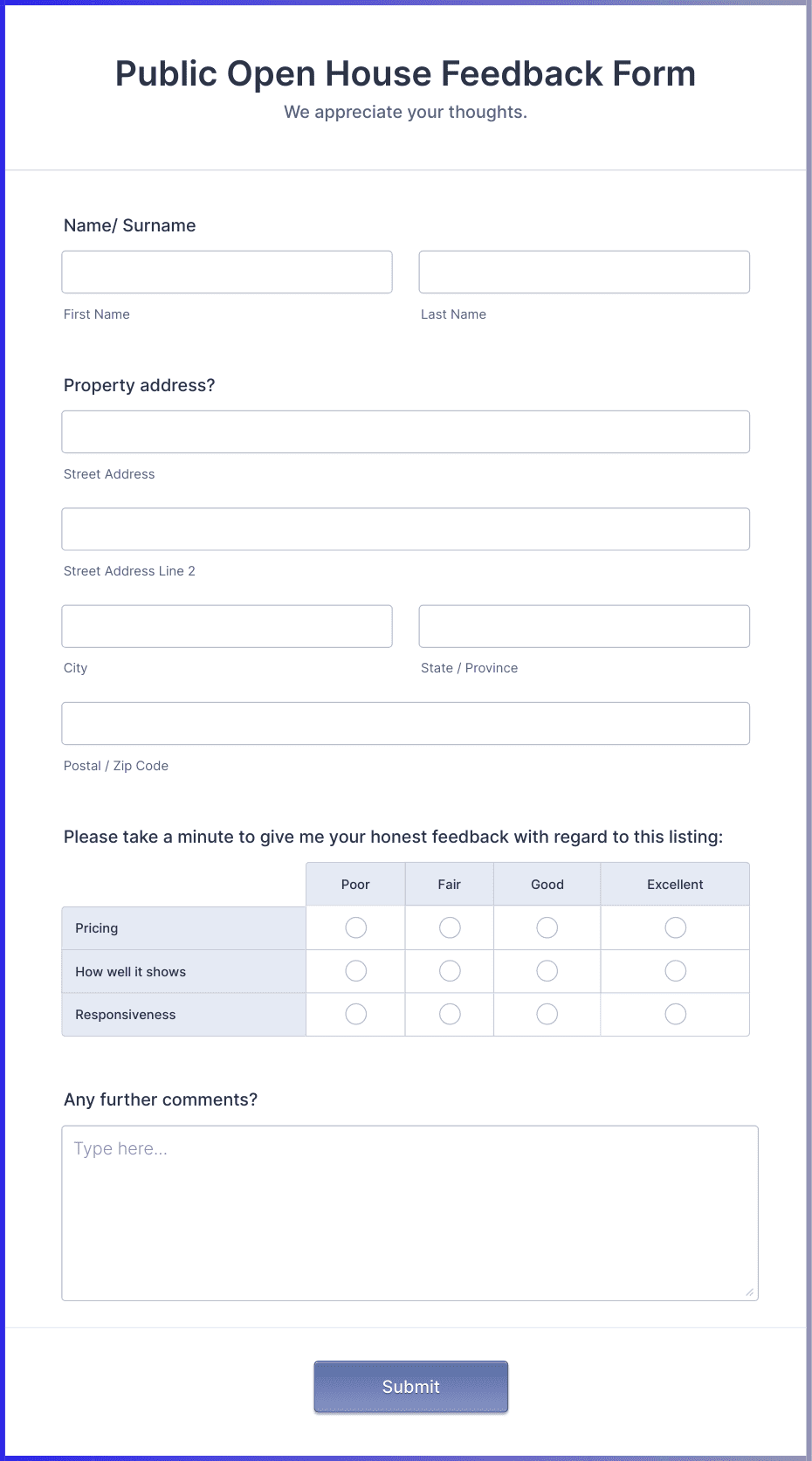Select Excellent for How well it shows
This screenshot has height=1461, width=812.
pyautogui.click(x=676, y=971)
